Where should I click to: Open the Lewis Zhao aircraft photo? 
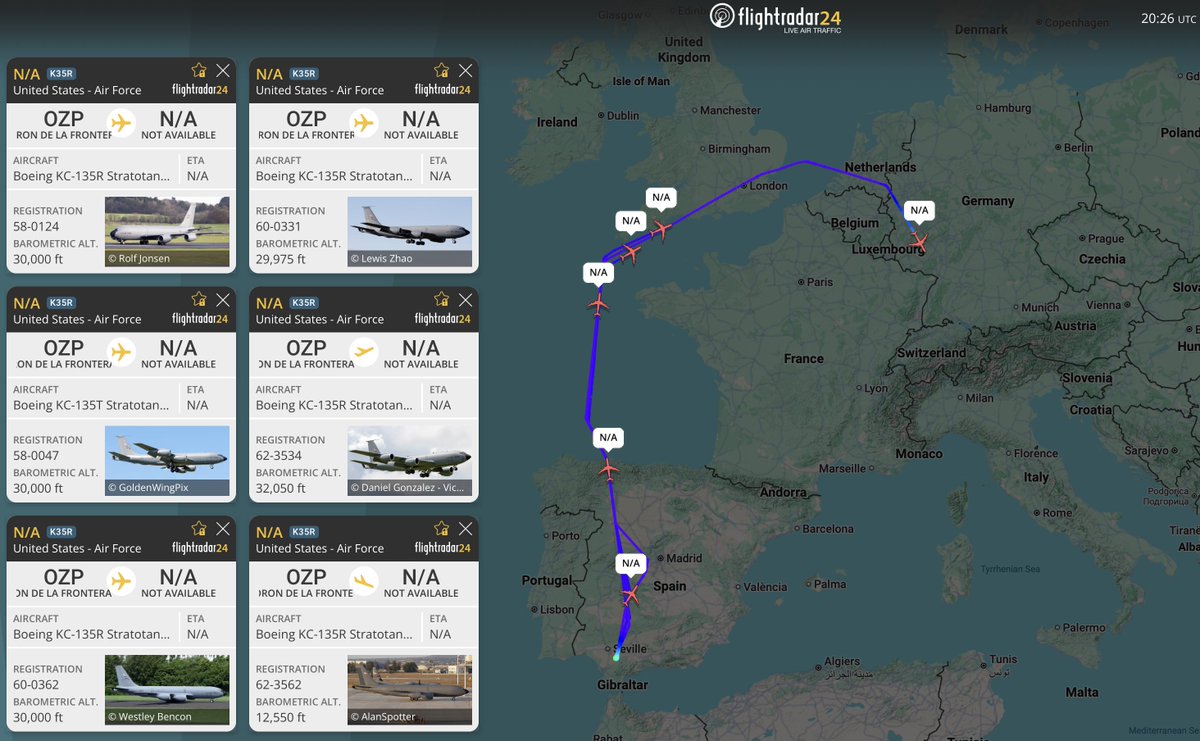pyautogui.click(x=410, y=232)
